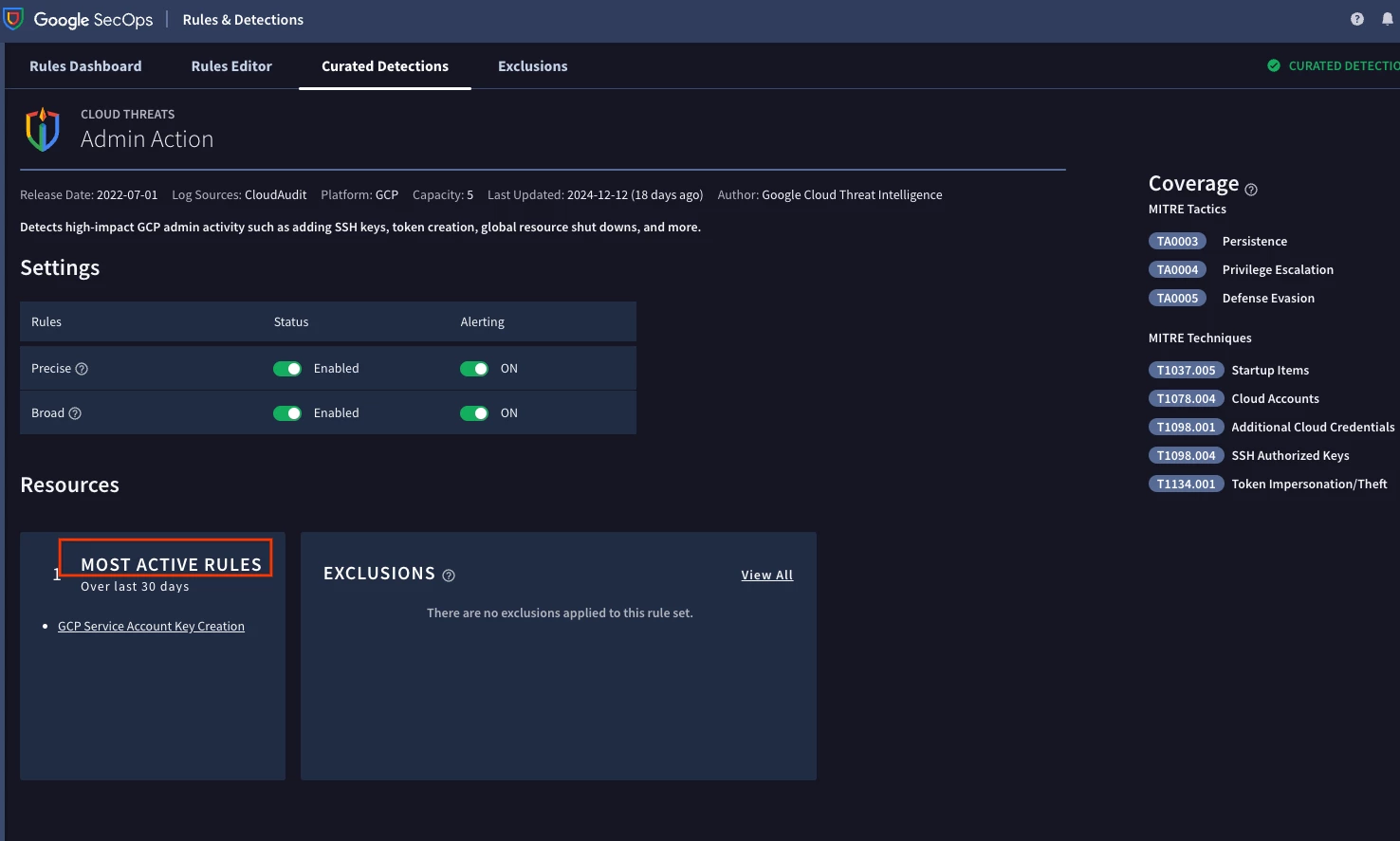Click the Persistence tactic label
The height and width of the screenshot is (841, 1400).
(x=1255, y=242)
